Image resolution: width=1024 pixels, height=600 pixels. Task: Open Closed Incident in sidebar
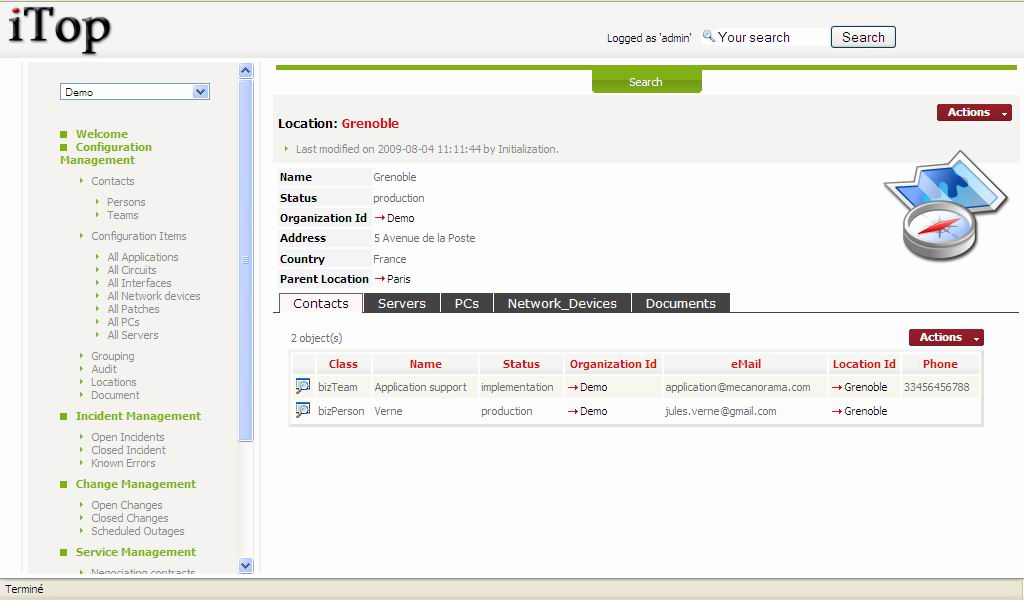(128, 450)
